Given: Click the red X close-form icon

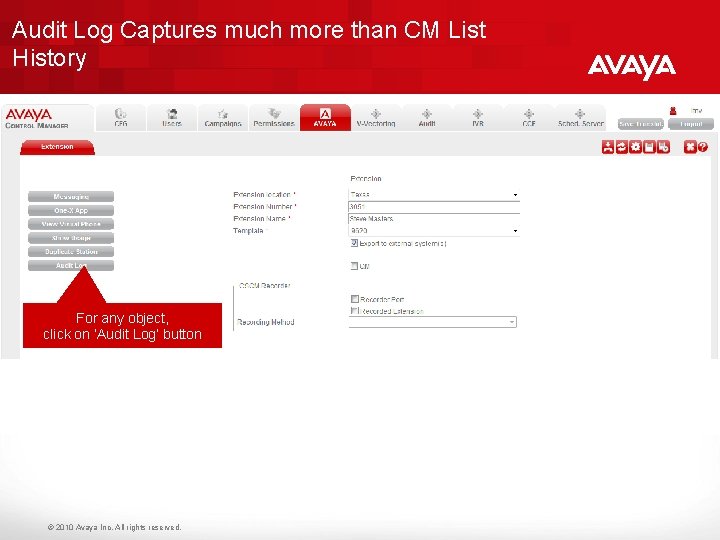Looking at the screenshot, I should click(x=690, y=147).
